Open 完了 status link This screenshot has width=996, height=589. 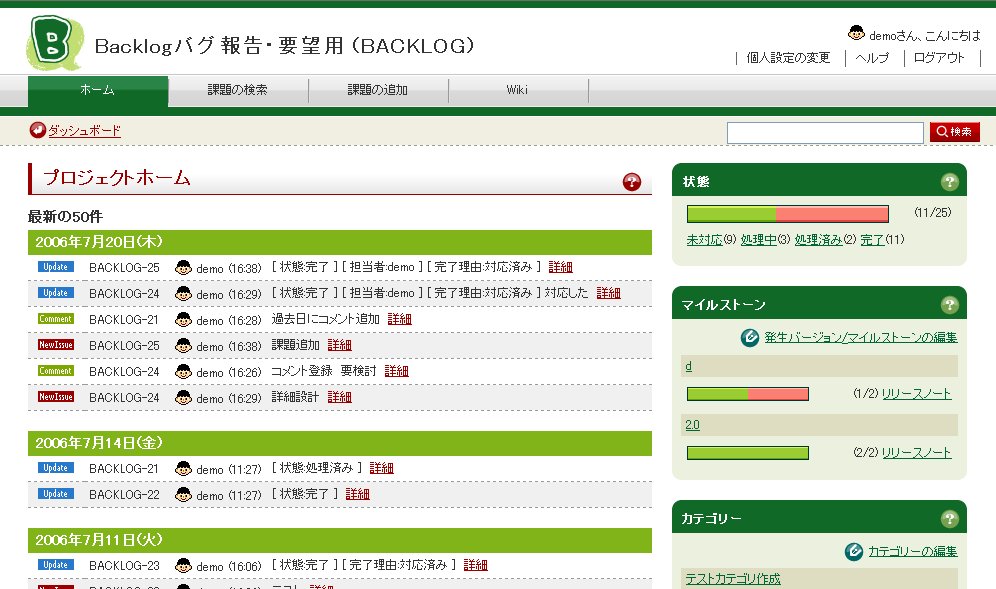click(872, 240)
